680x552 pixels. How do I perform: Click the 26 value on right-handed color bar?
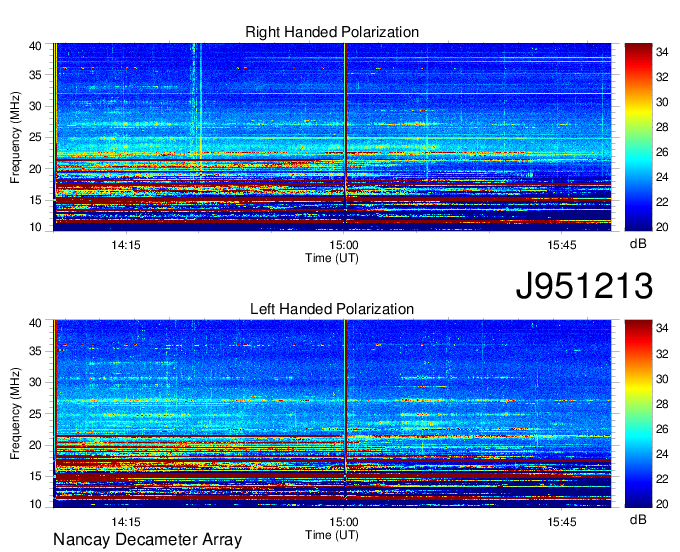point(662,152)
